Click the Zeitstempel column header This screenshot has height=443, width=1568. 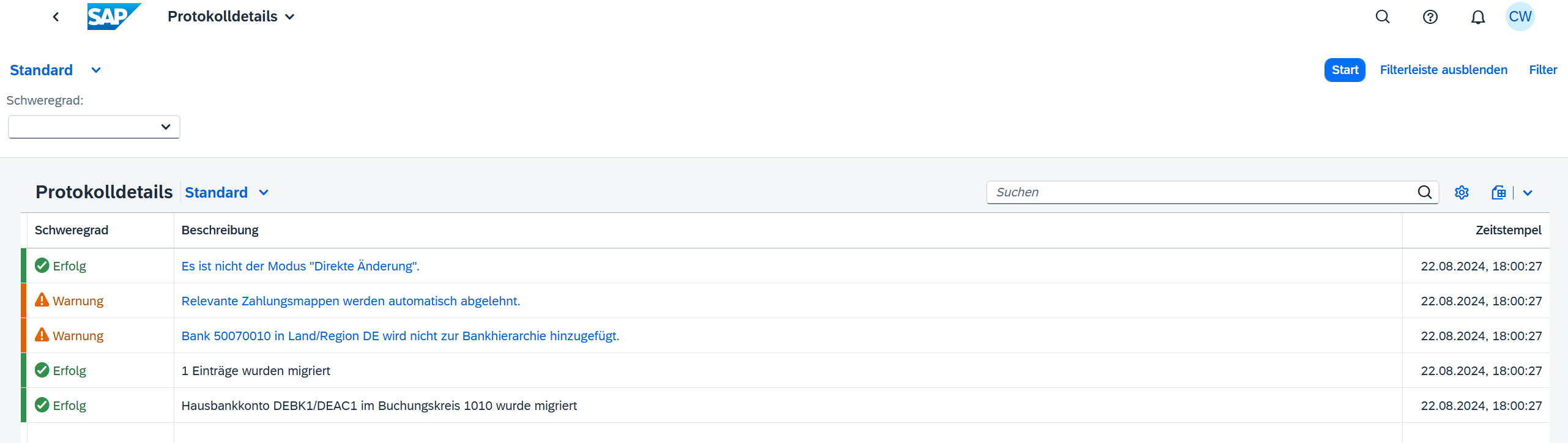click(x=1508, y=230)
